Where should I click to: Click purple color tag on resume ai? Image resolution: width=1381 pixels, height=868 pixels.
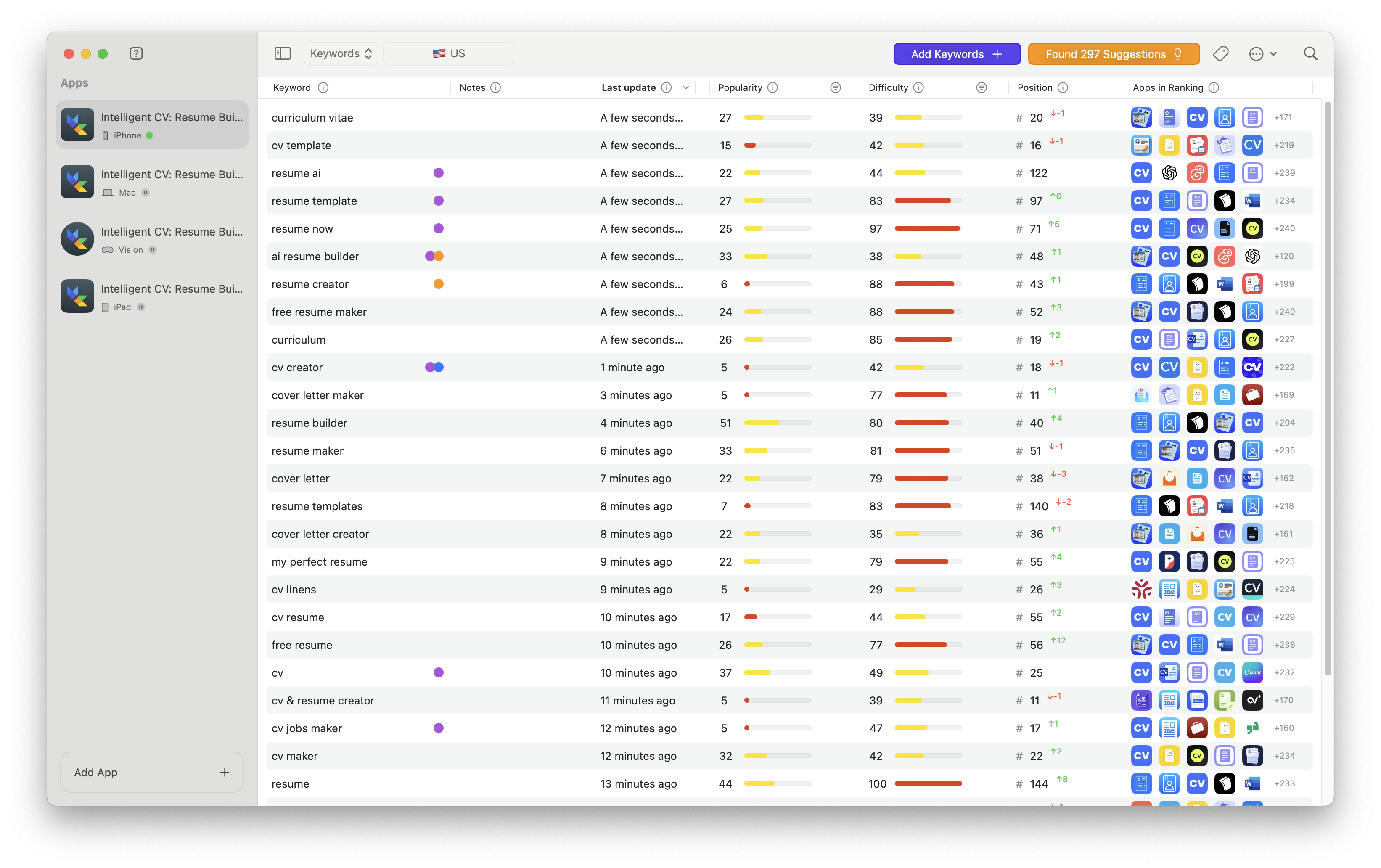(438, 173)
